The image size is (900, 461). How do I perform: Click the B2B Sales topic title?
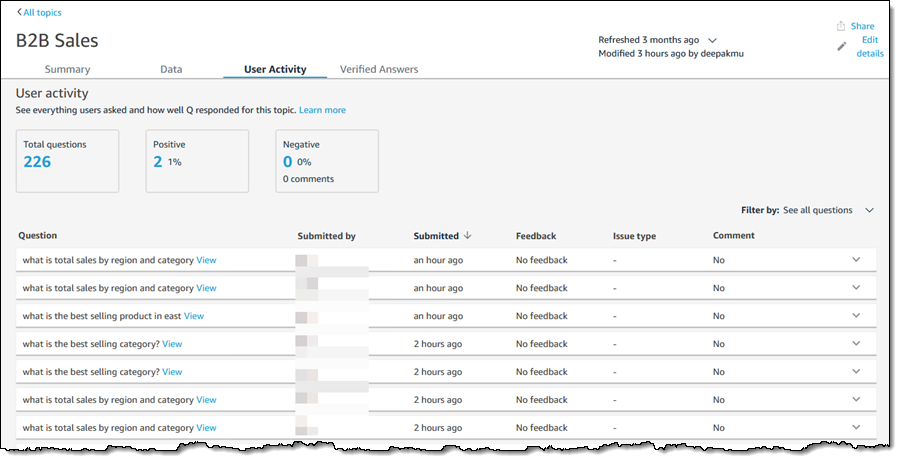pos(57,41)
